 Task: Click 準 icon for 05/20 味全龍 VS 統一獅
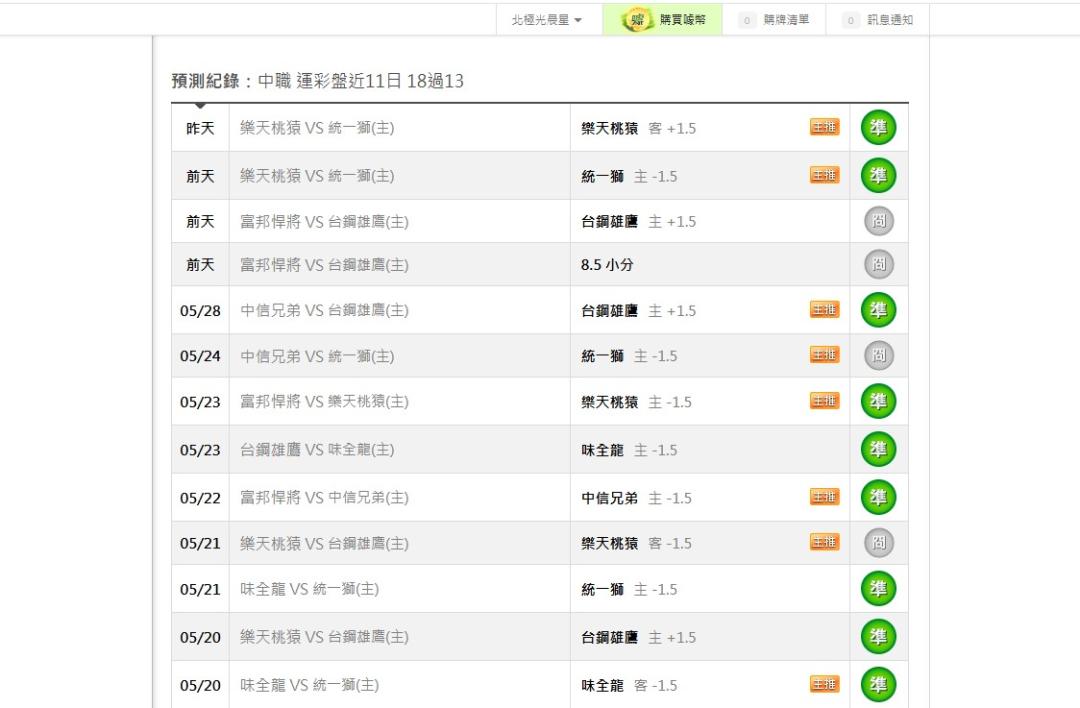pos(878,685)
